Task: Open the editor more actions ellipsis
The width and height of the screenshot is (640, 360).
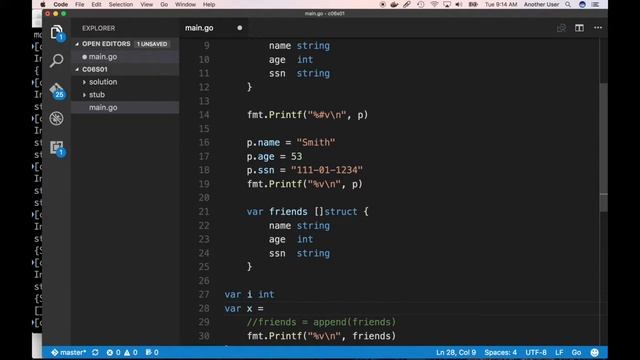Action: click(x=598, y=28)
